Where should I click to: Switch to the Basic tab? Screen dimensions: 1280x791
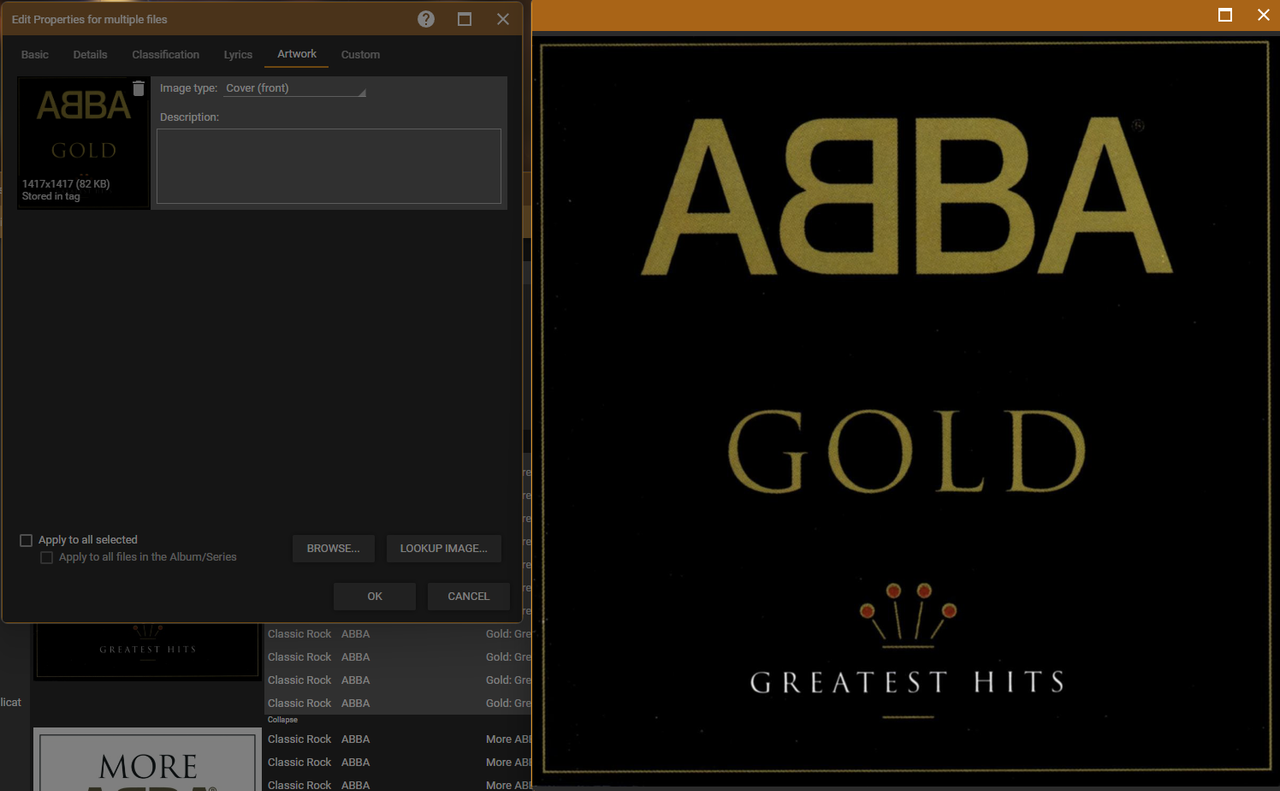[35, 55]
